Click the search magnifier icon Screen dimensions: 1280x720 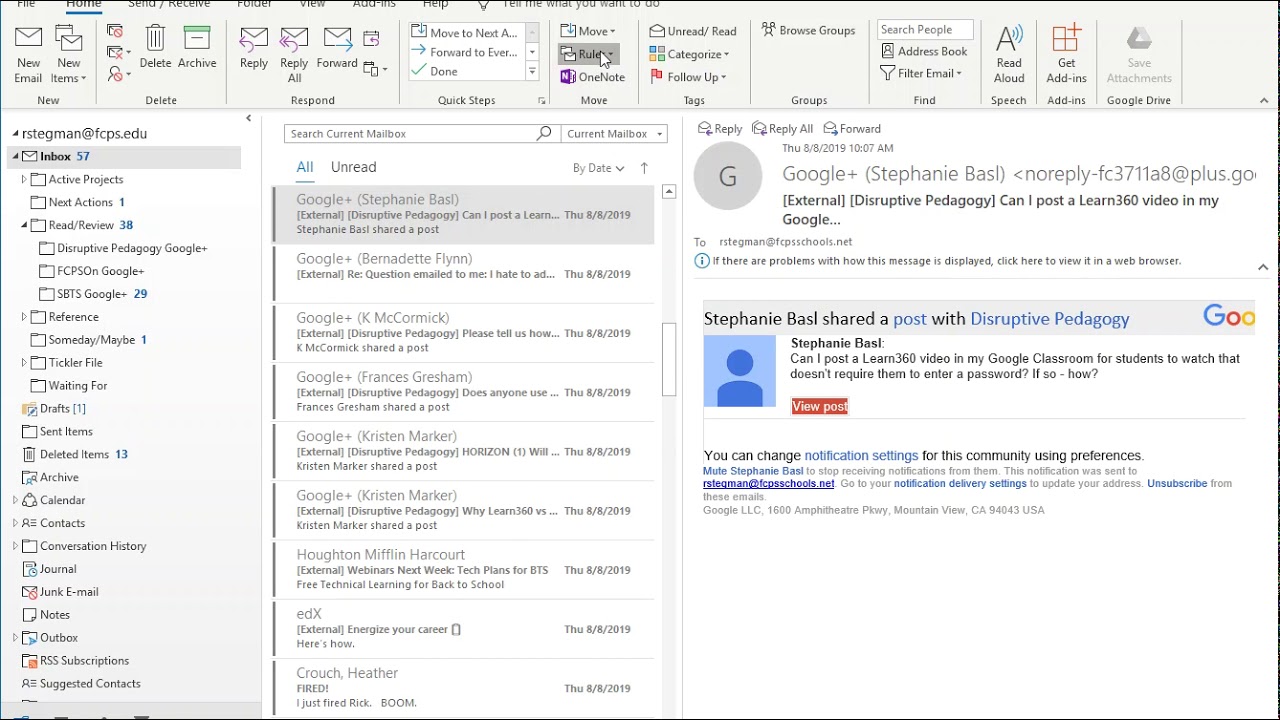(544, 133)
